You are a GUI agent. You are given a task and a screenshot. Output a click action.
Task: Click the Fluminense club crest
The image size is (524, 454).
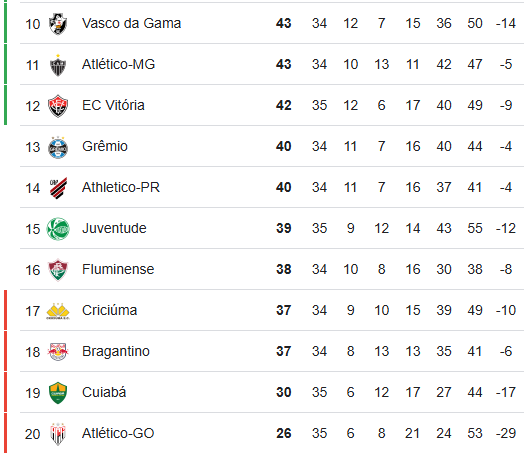[58, 270]
